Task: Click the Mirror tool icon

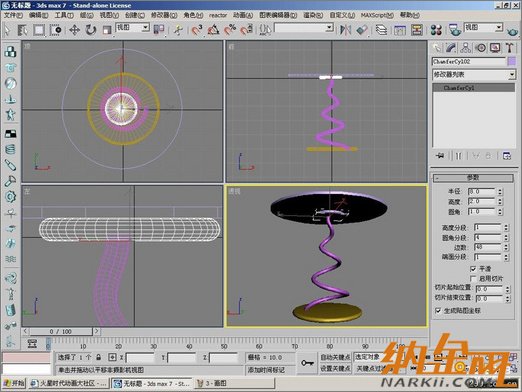Action: (x=346, y=30)
